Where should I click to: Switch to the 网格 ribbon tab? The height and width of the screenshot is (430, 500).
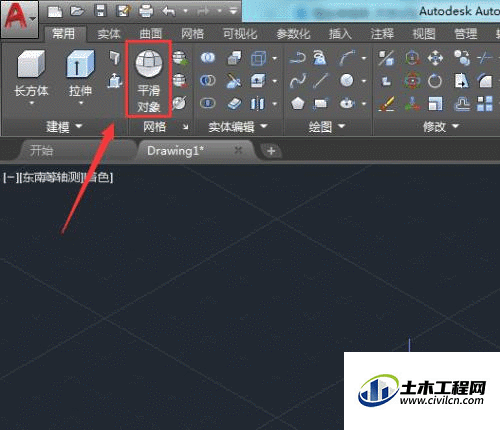[x=192, y=34]
